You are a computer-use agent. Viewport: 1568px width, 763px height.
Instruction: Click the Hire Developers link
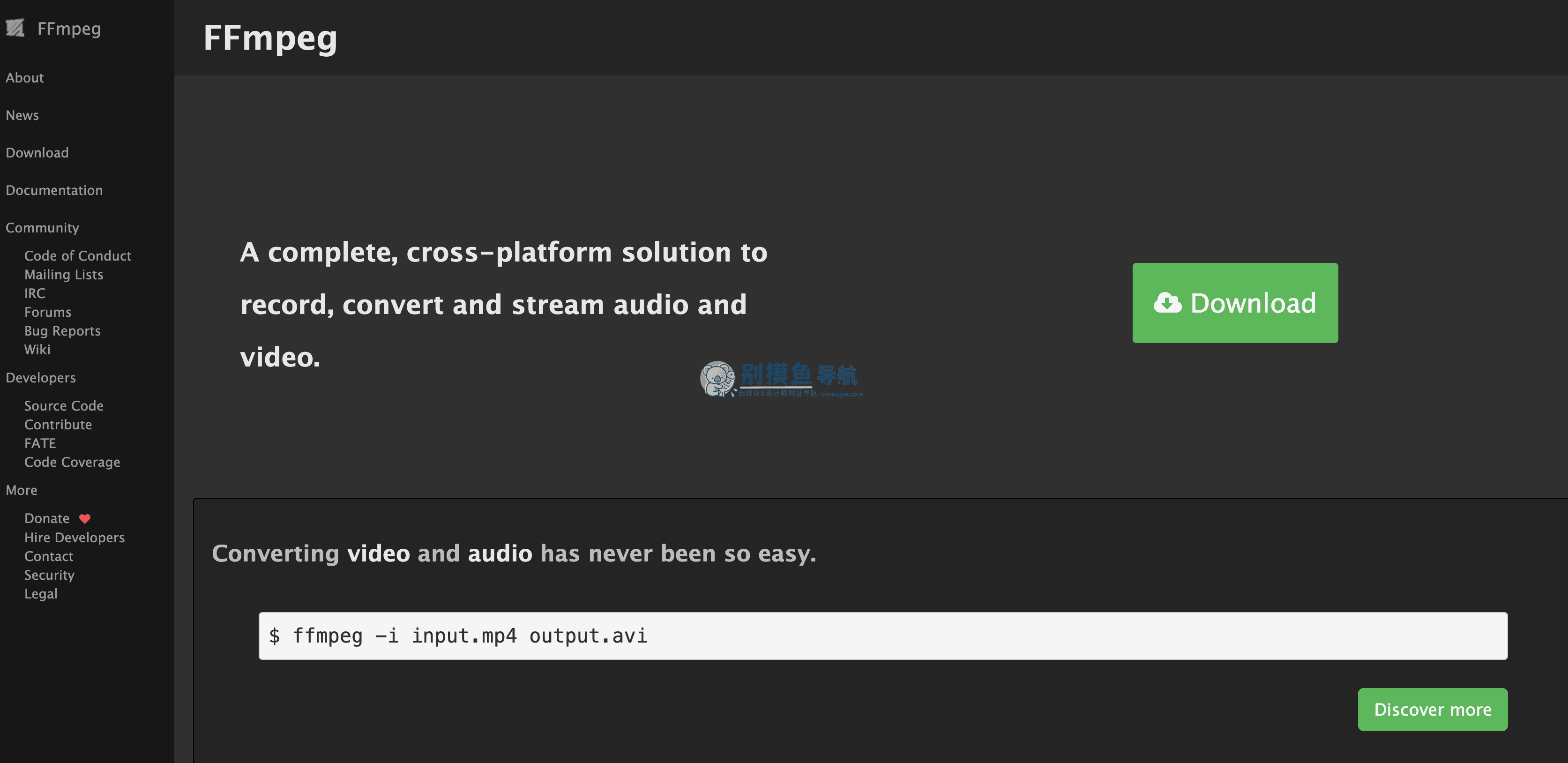[x=75, y=538]
